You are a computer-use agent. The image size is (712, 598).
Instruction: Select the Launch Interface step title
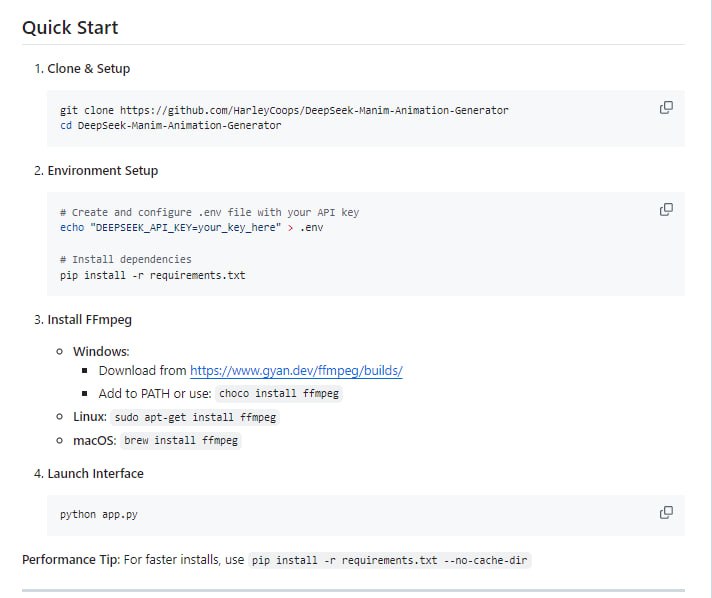click(95, 474)
